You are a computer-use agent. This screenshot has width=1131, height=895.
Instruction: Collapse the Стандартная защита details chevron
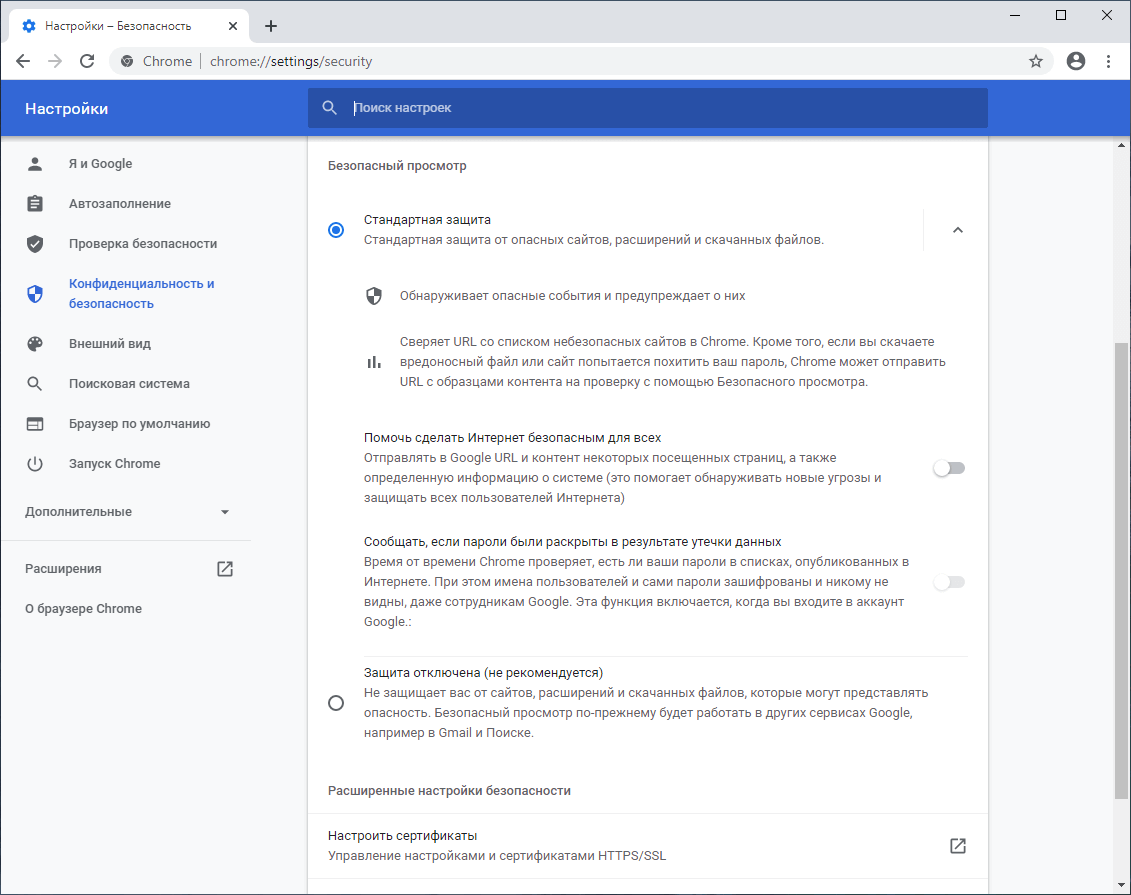point(958,230)
